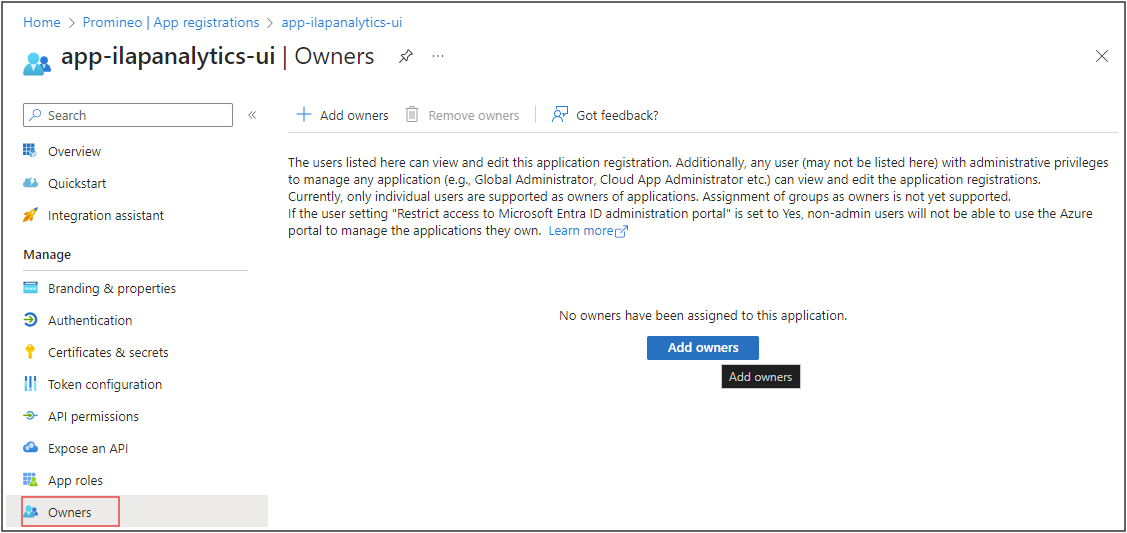
Task: Open the more options ellipsis in header
Action: tap(438, 56)
